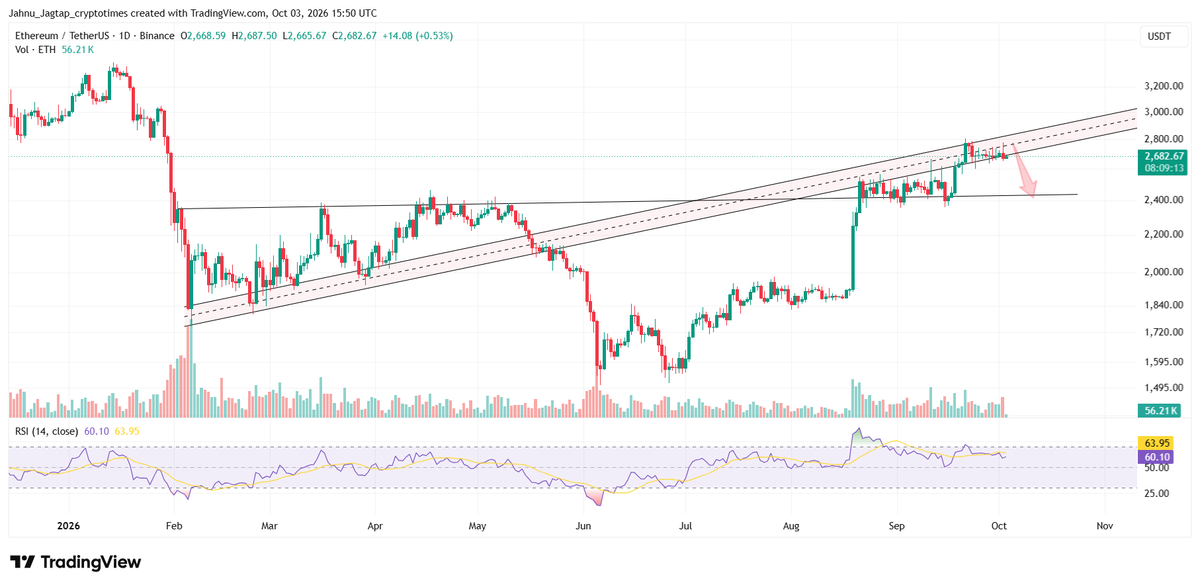
Task: Click the 25.00 RSI axis label
Action: click(x=1157, y=494)
